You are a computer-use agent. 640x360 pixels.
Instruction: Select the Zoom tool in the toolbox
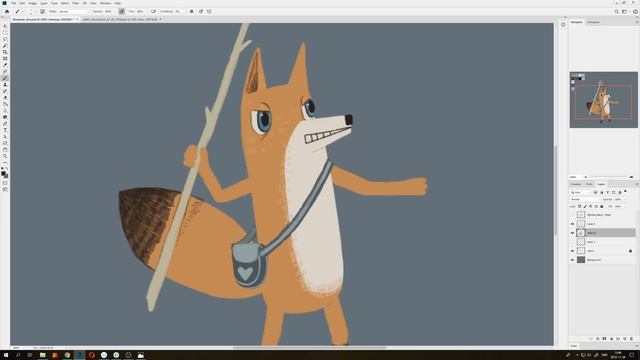[5, 156]
